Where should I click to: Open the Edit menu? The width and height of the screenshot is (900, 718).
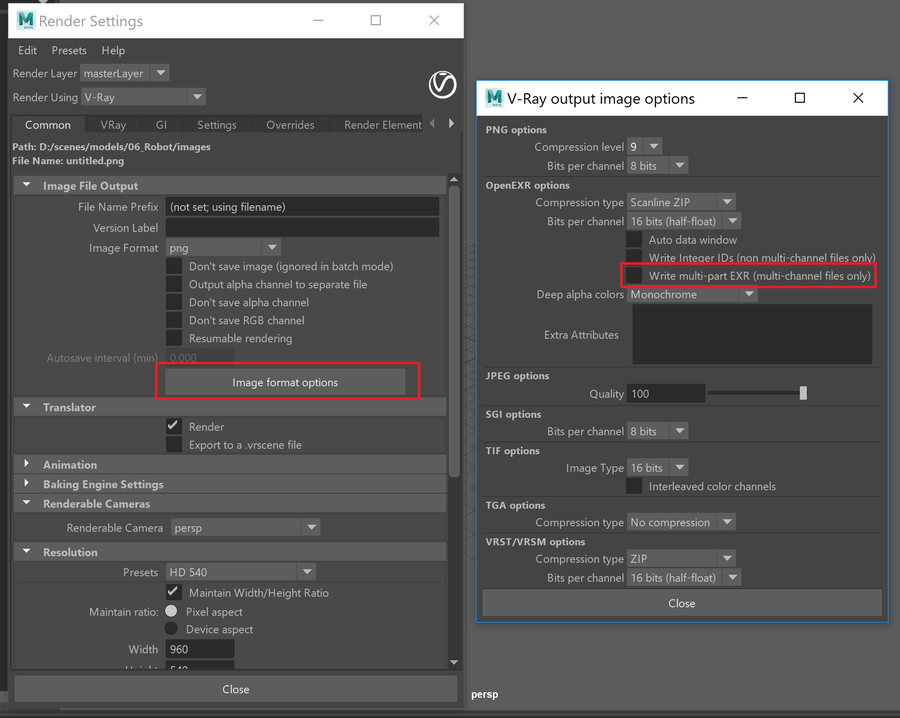click(x=27, y=51)
